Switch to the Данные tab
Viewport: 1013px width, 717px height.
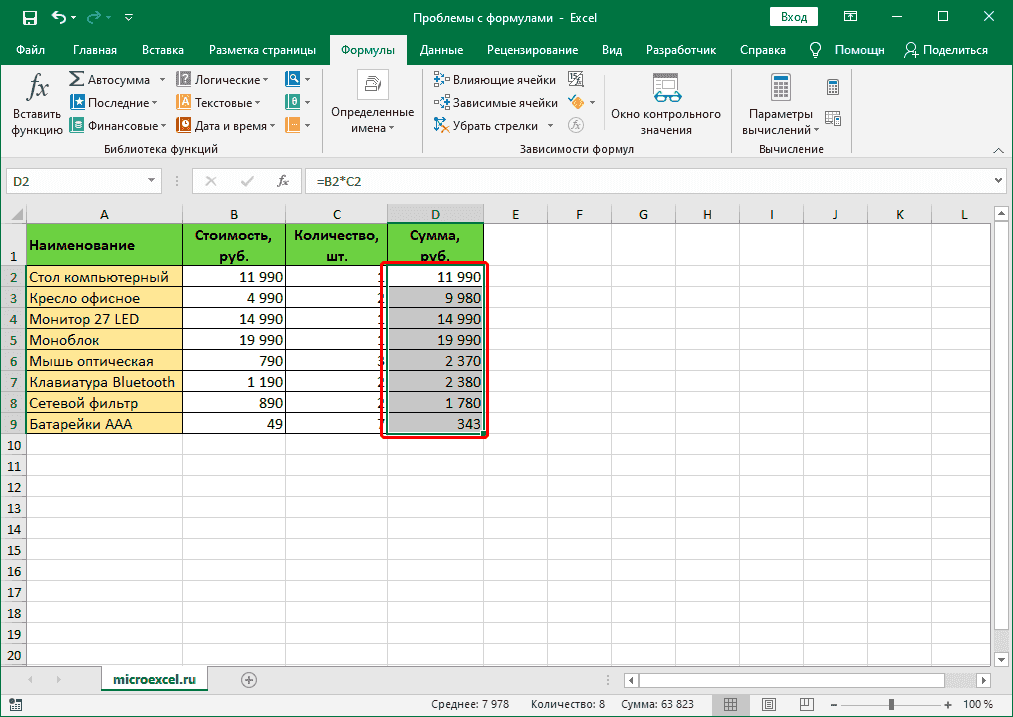440,50
